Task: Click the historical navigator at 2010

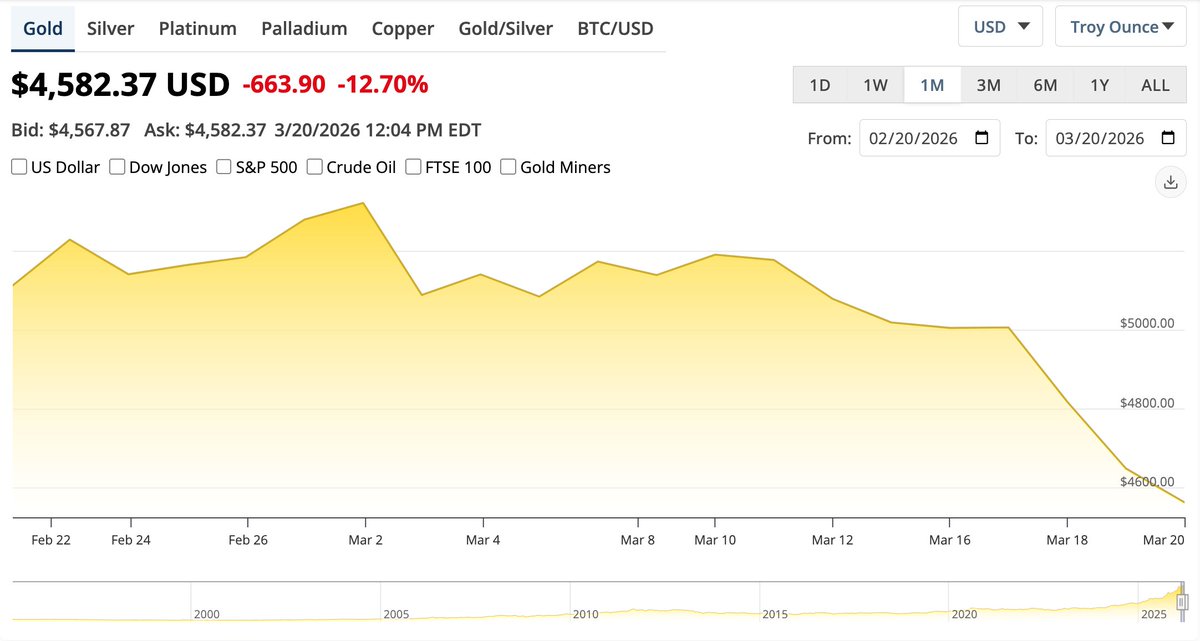Action: [x=585, y=613]
